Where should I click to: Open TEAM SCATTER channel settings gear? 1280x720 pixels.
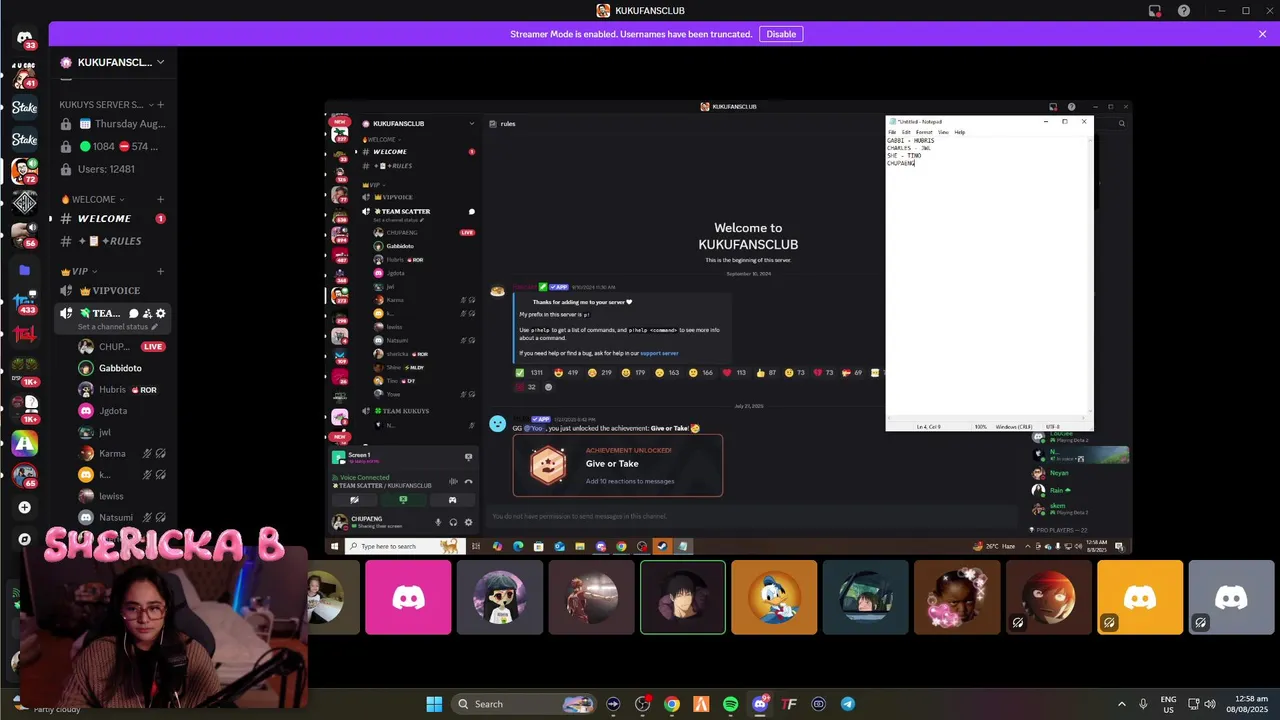tap(161, 313)
